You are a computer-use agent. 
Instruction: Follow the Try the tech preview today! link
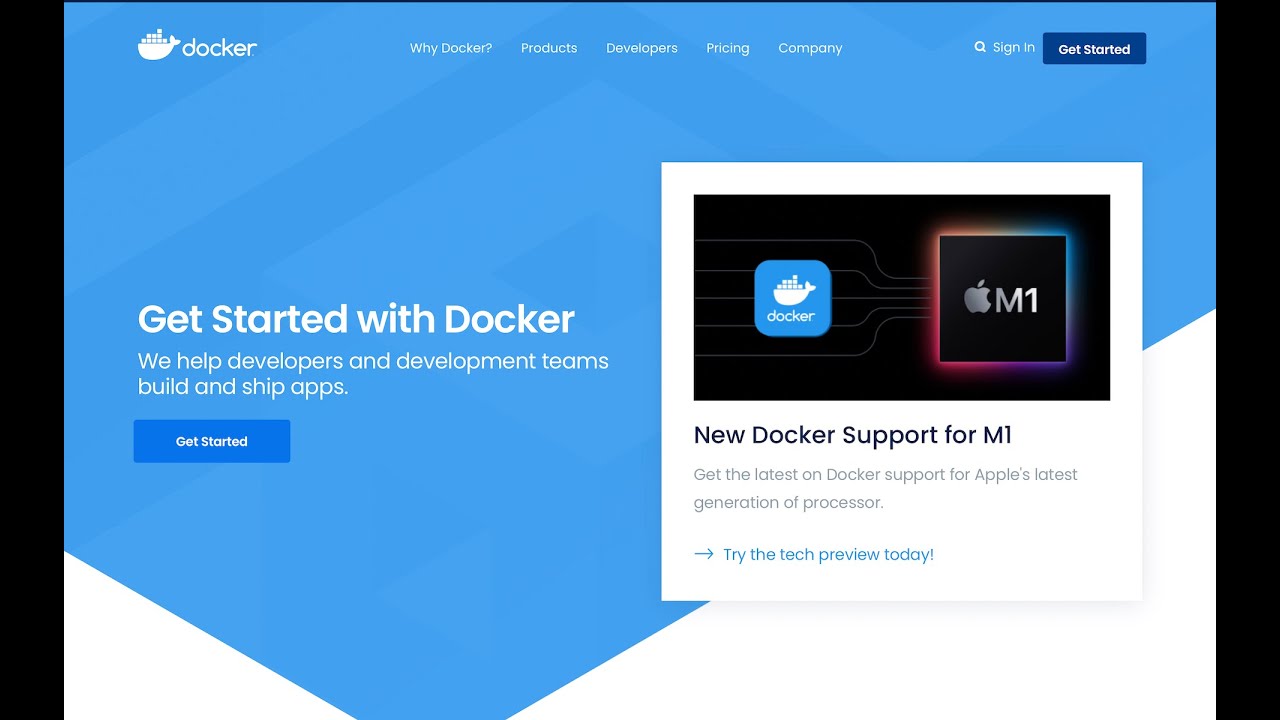pyautogui.click(x=828, y=554)
